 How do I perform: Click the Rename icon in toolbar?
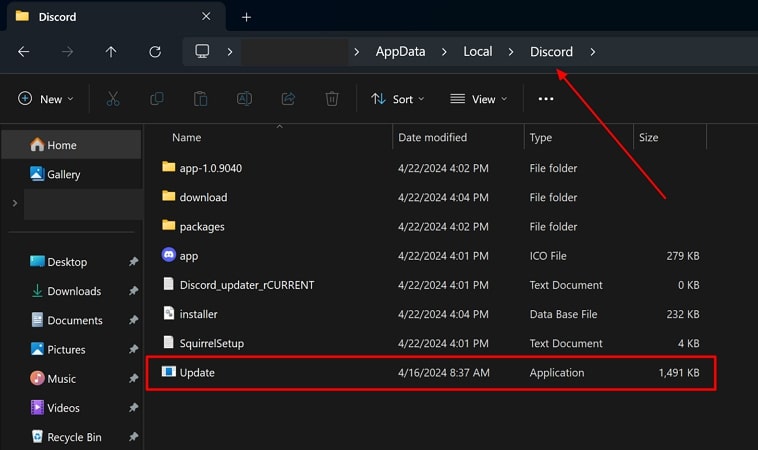click(244, 99)
